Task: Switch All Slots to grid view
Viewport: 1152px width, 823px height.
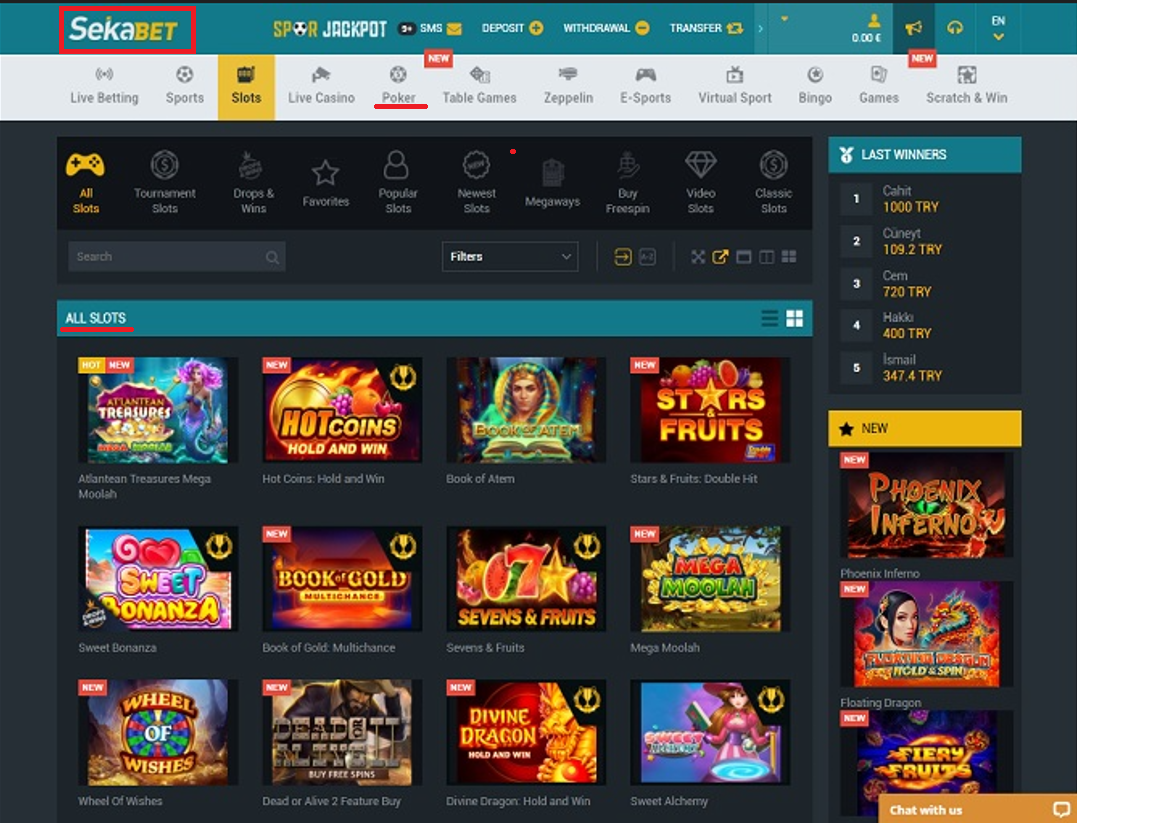Action: tap(794, 318)
